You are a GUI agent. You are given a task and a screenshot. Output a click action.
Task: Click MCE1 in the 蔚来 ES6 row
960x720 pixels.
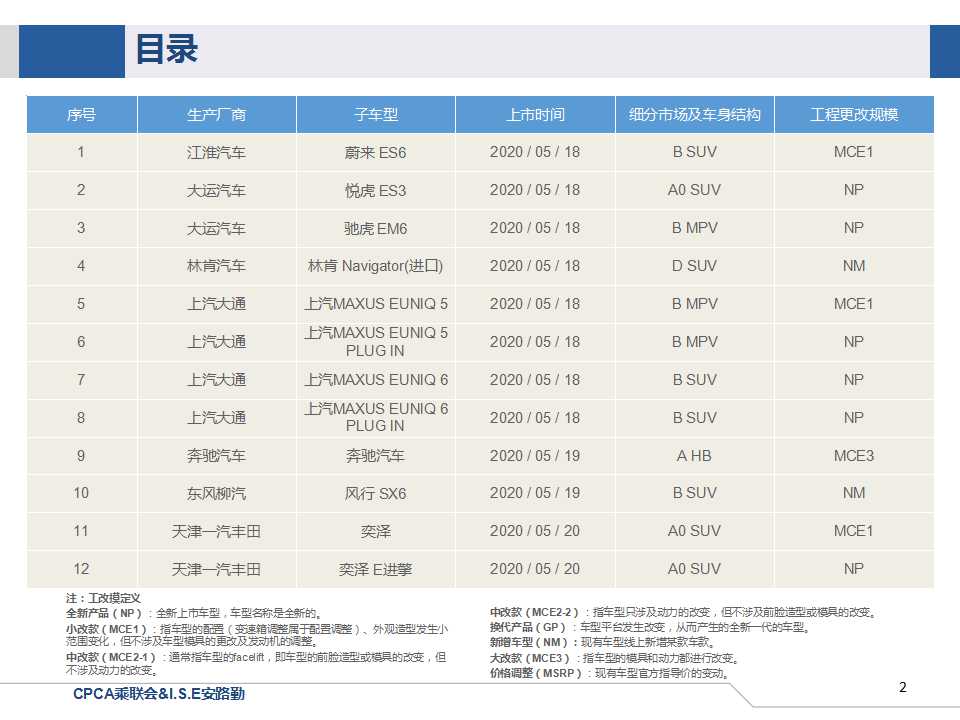(853, 152)
